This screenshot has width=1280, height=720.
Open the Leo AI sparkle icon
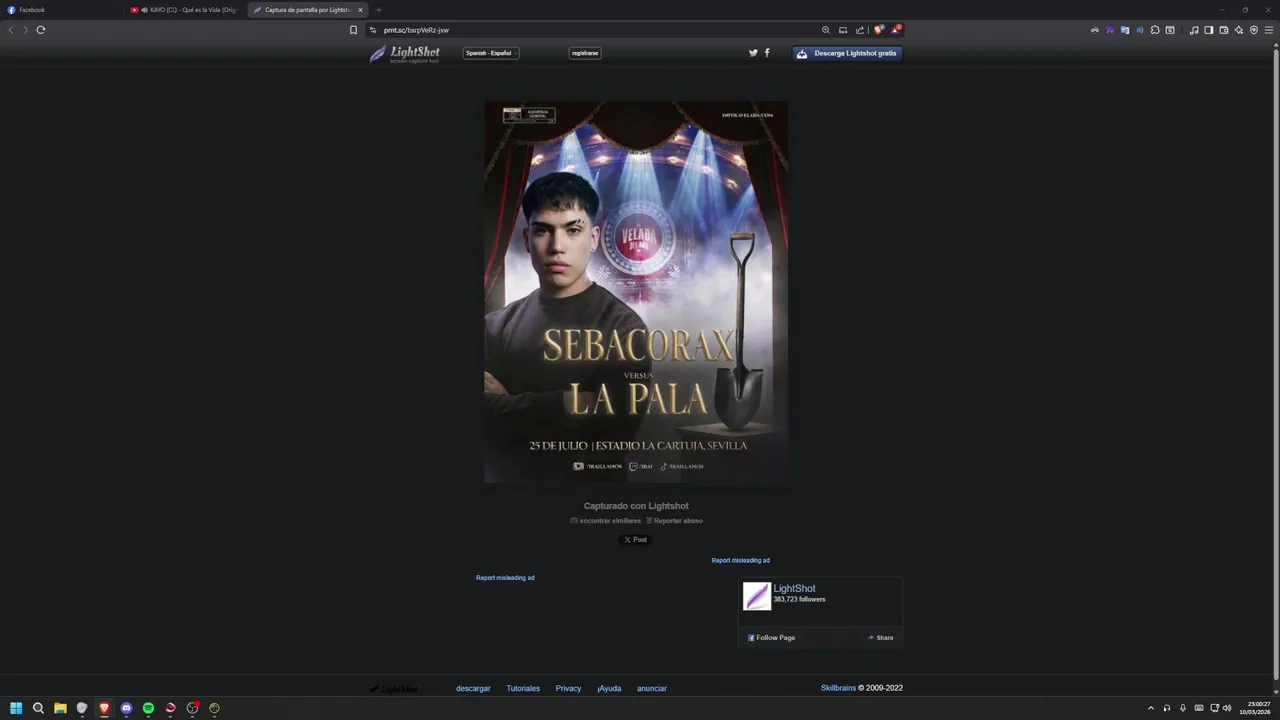[1239, 30]
